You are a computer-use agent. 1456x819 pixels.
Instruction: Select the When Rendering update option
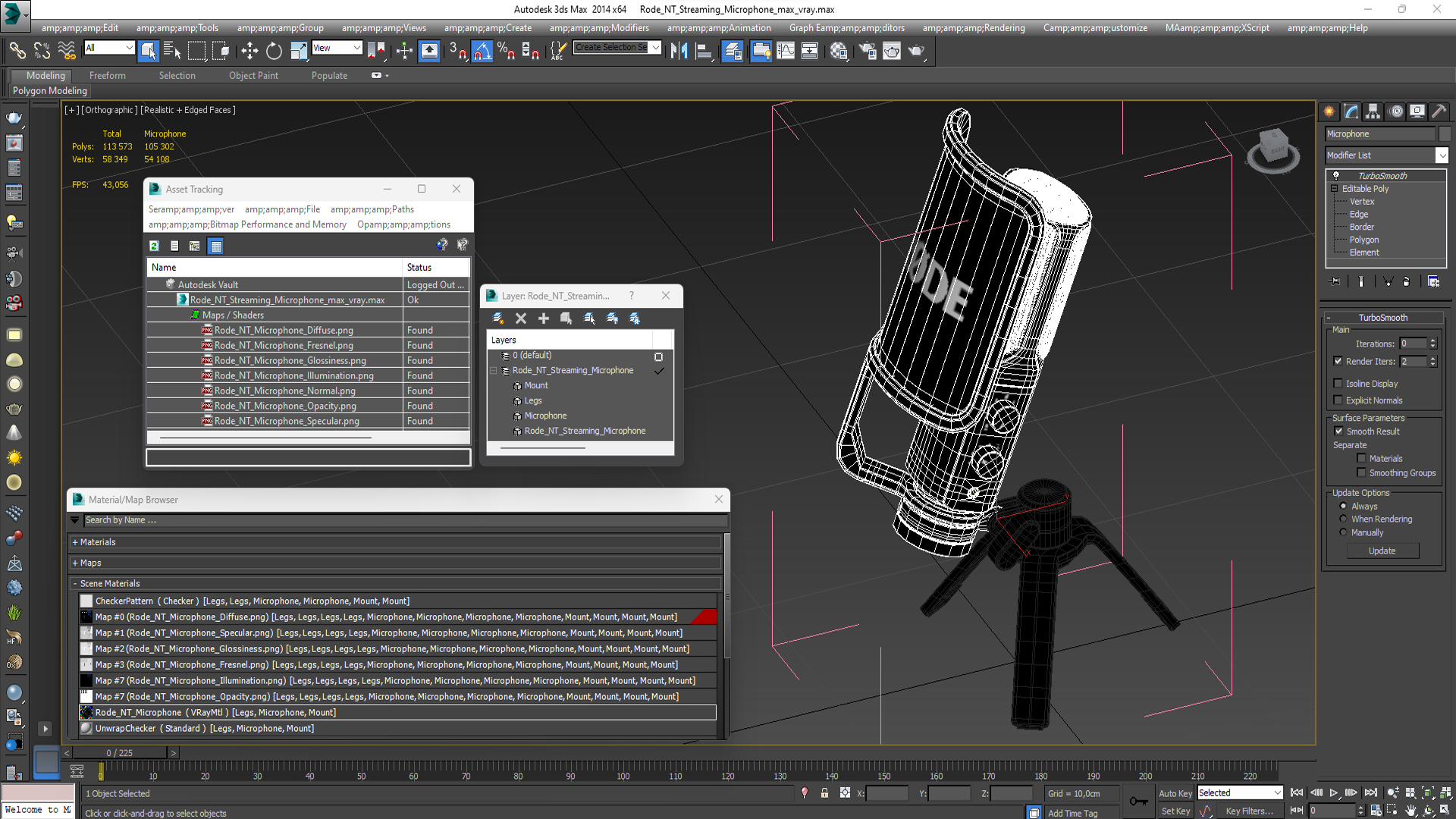point(1343,519)
